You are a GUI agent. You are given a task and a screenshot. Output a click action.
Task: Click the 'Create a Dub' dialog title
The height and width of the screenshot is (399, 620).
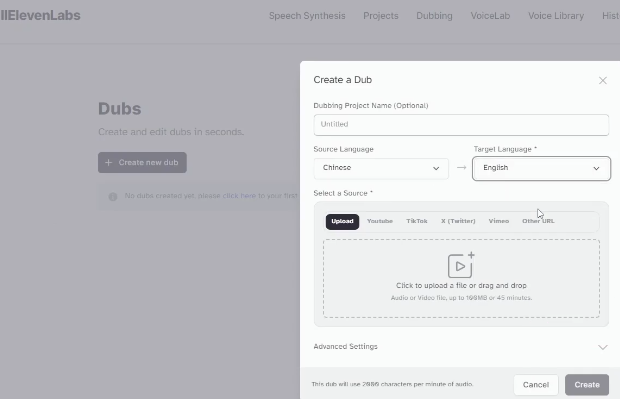point(342,80)
